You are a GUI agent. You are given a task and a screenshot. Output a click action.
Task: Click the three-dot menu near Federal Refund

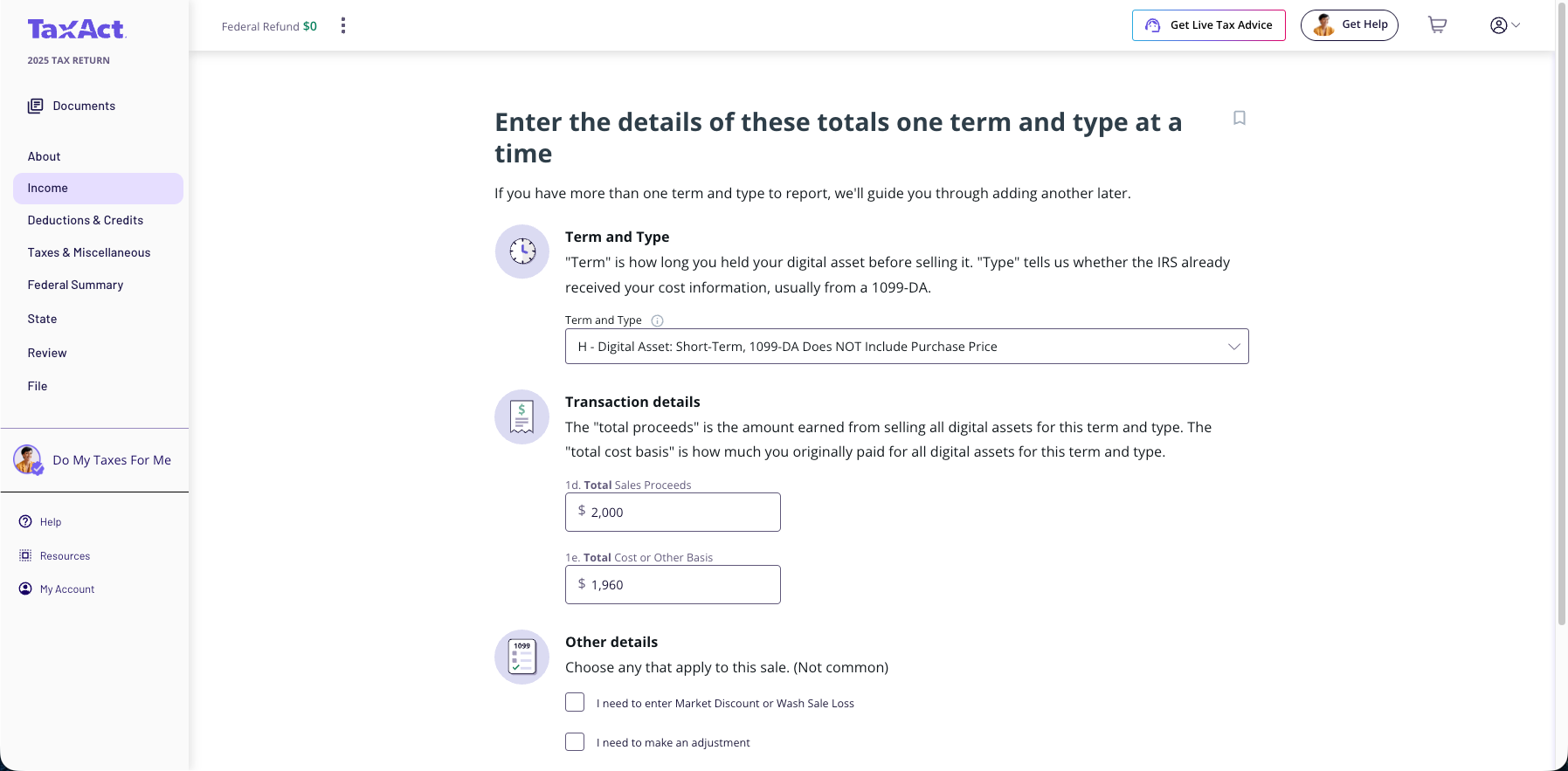pyautogui.click(x=343, y=25)
